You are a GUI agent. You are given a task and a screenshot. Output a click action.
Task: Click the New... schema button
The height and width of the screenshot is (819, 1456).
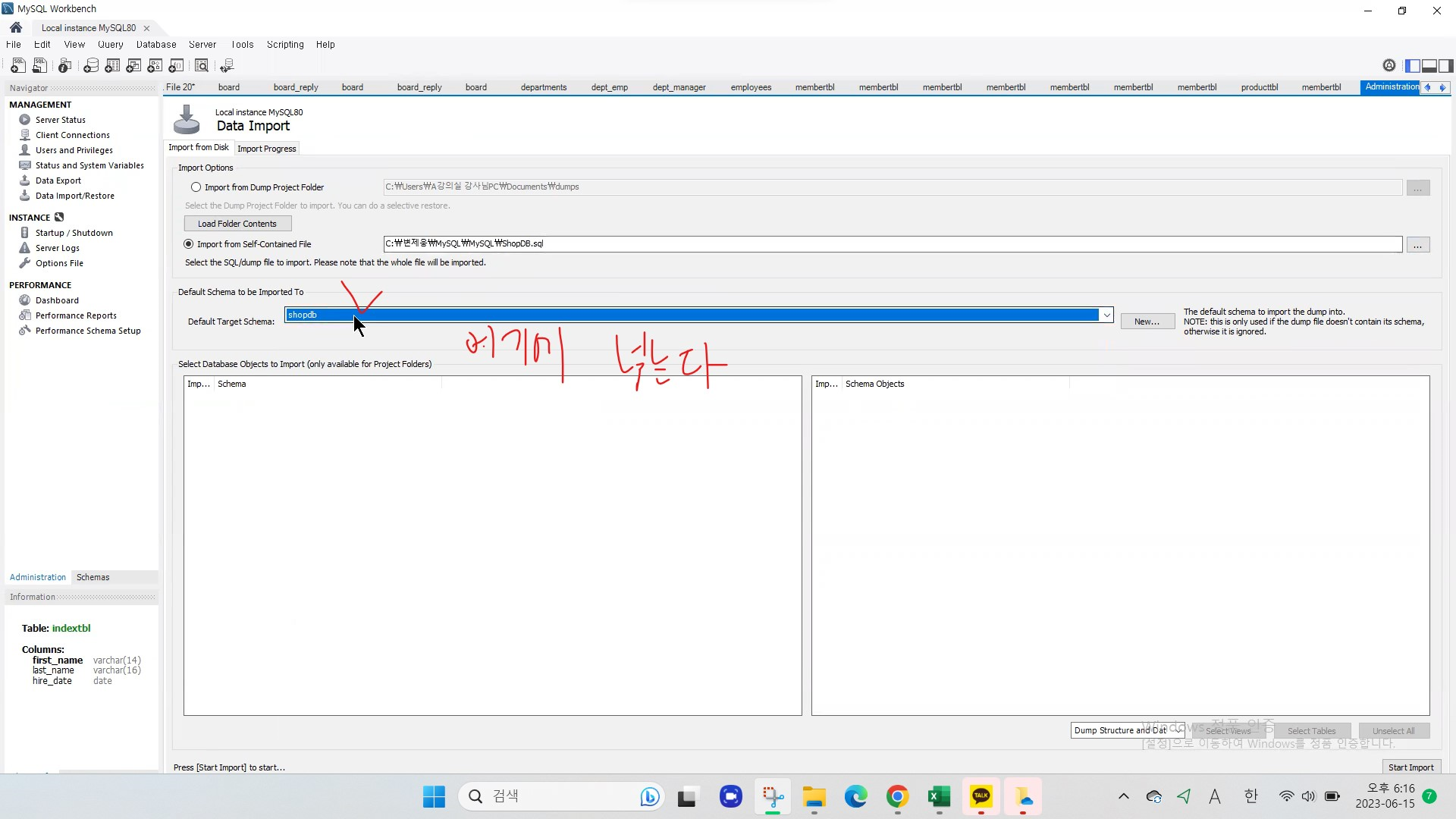pyautogui.click(x=1147, y=322)
